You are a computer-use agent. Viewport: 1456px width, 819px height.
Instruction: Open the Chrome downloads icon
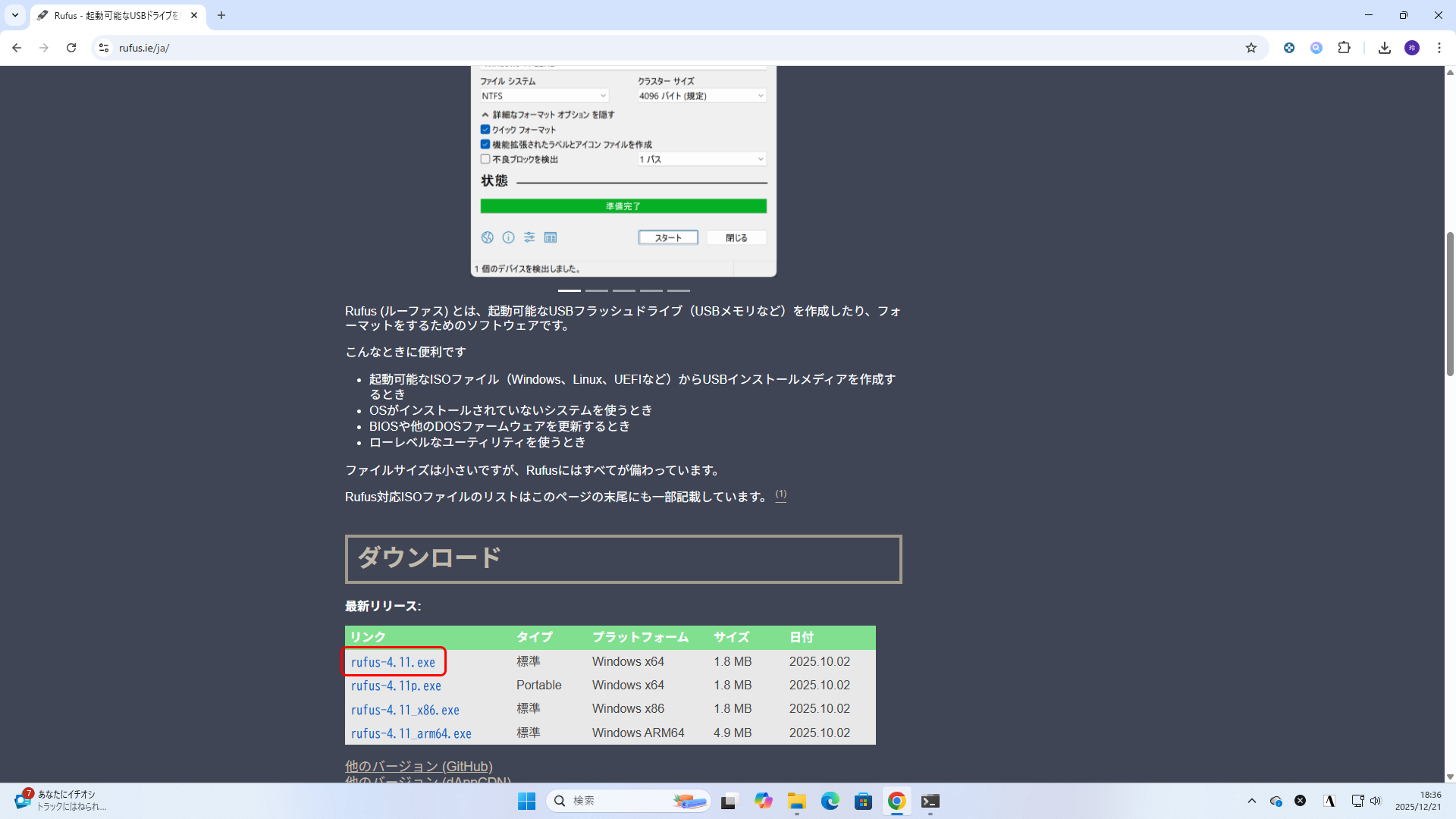(1385, 48)
